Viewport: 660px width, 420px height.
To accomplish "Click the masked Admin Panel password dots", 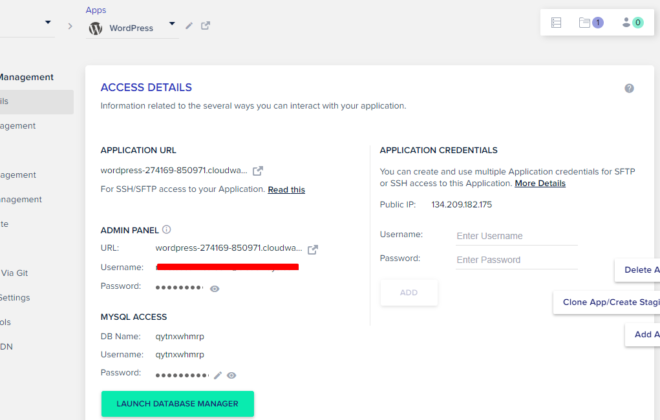I will (179, 288).
